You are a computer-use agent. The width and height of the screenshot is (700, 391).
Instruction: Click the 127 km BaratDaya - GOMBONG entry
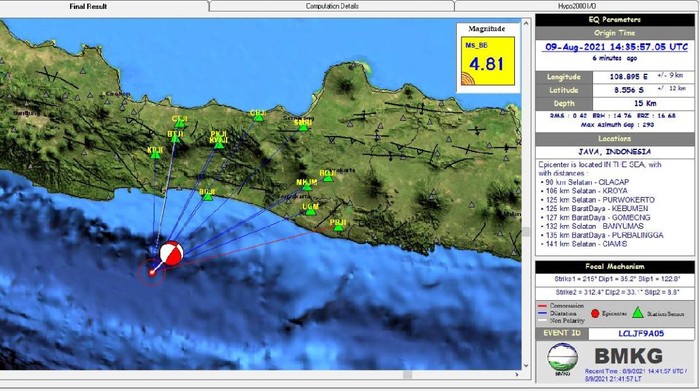597,217
